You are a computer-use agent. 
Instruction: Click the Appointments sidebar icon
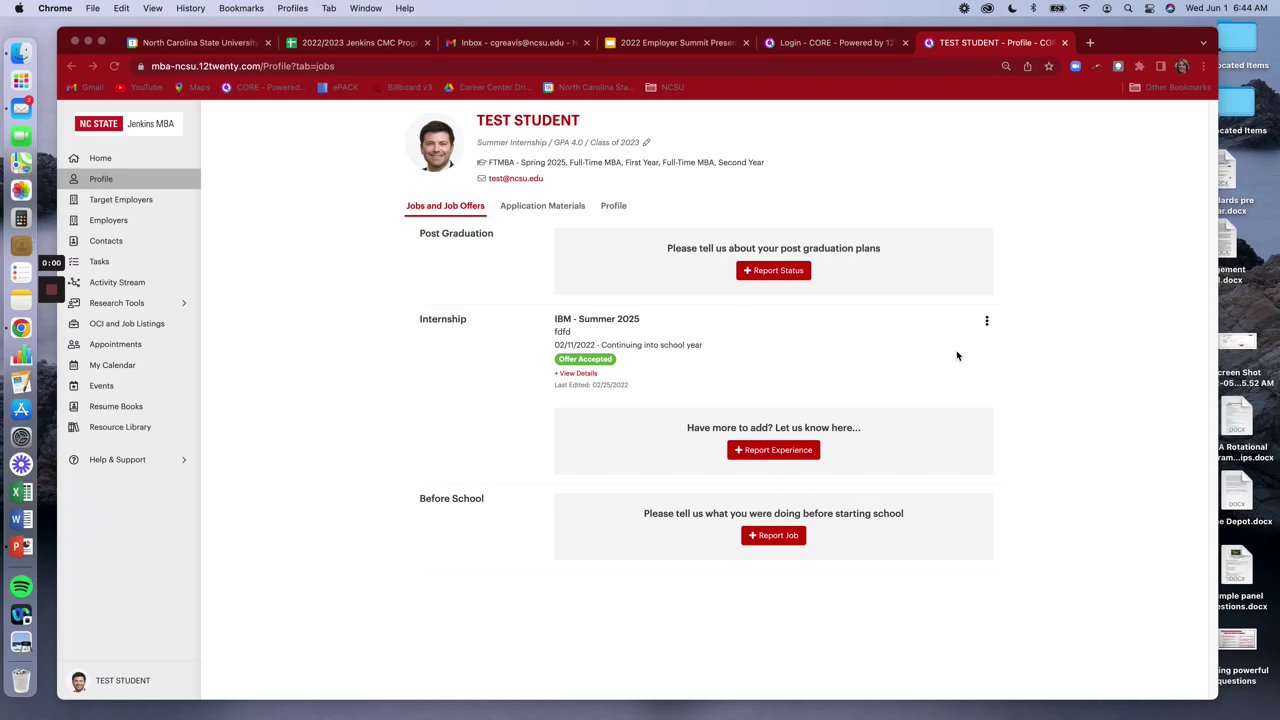click(74, 344)
